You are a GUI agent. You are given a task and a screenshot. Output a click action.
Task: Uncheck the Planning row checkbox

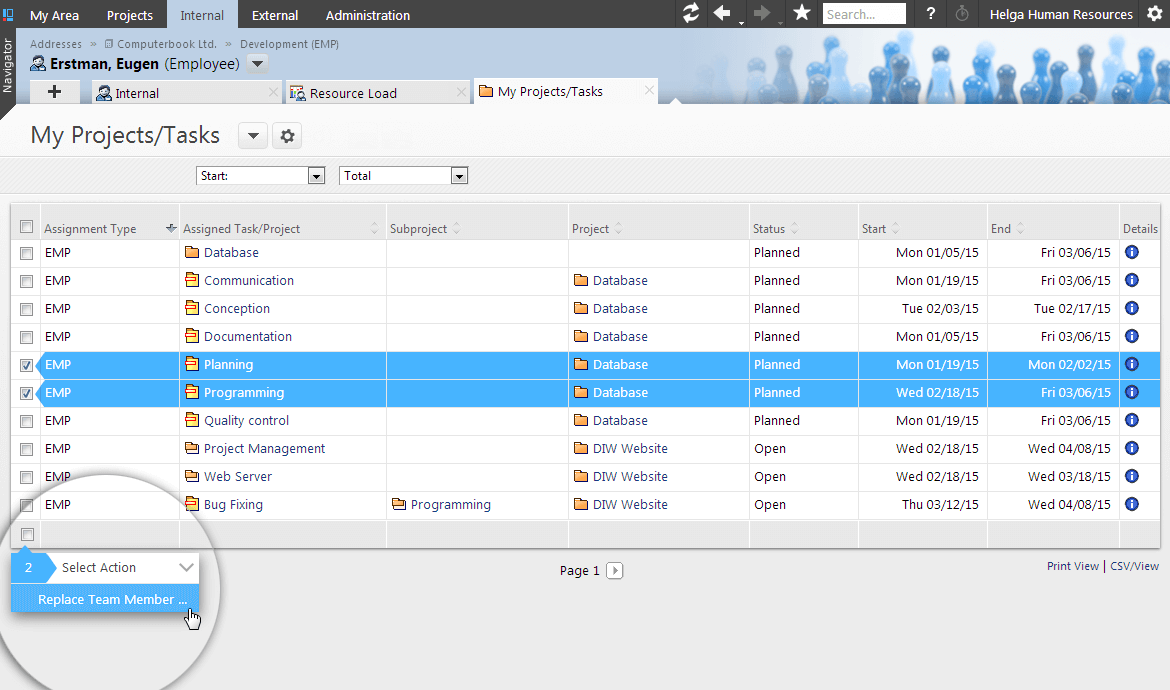click(x=26, y=366)
